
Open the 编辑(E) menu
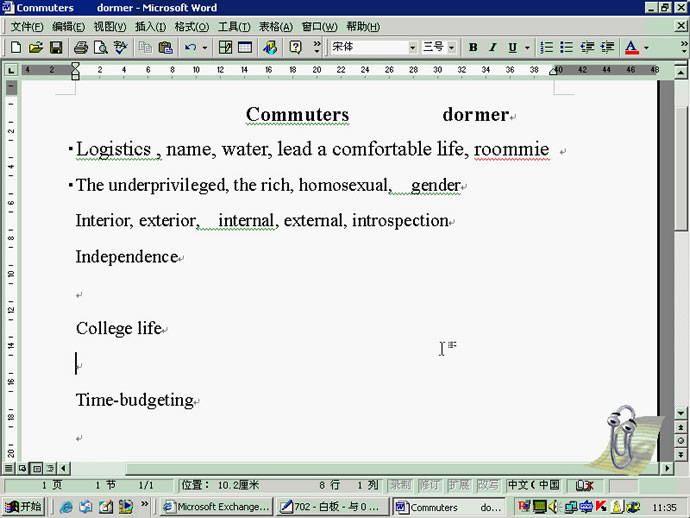coord(68,27)
